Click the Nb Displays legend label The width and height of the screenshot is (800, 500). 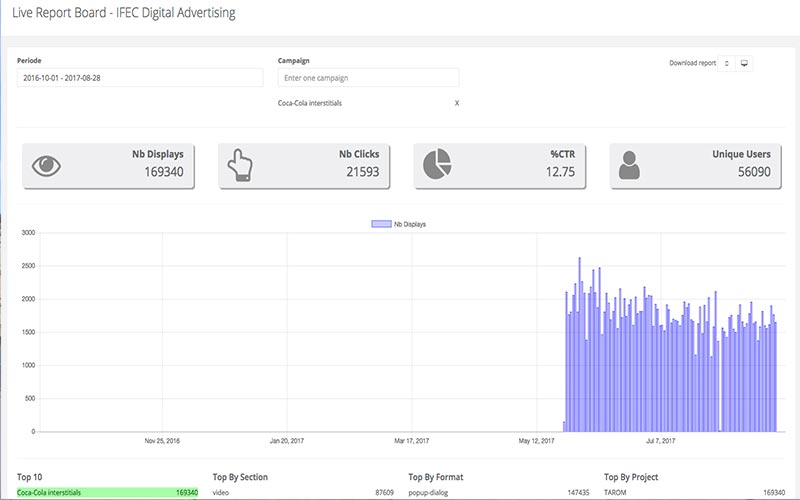click(410, 224)
